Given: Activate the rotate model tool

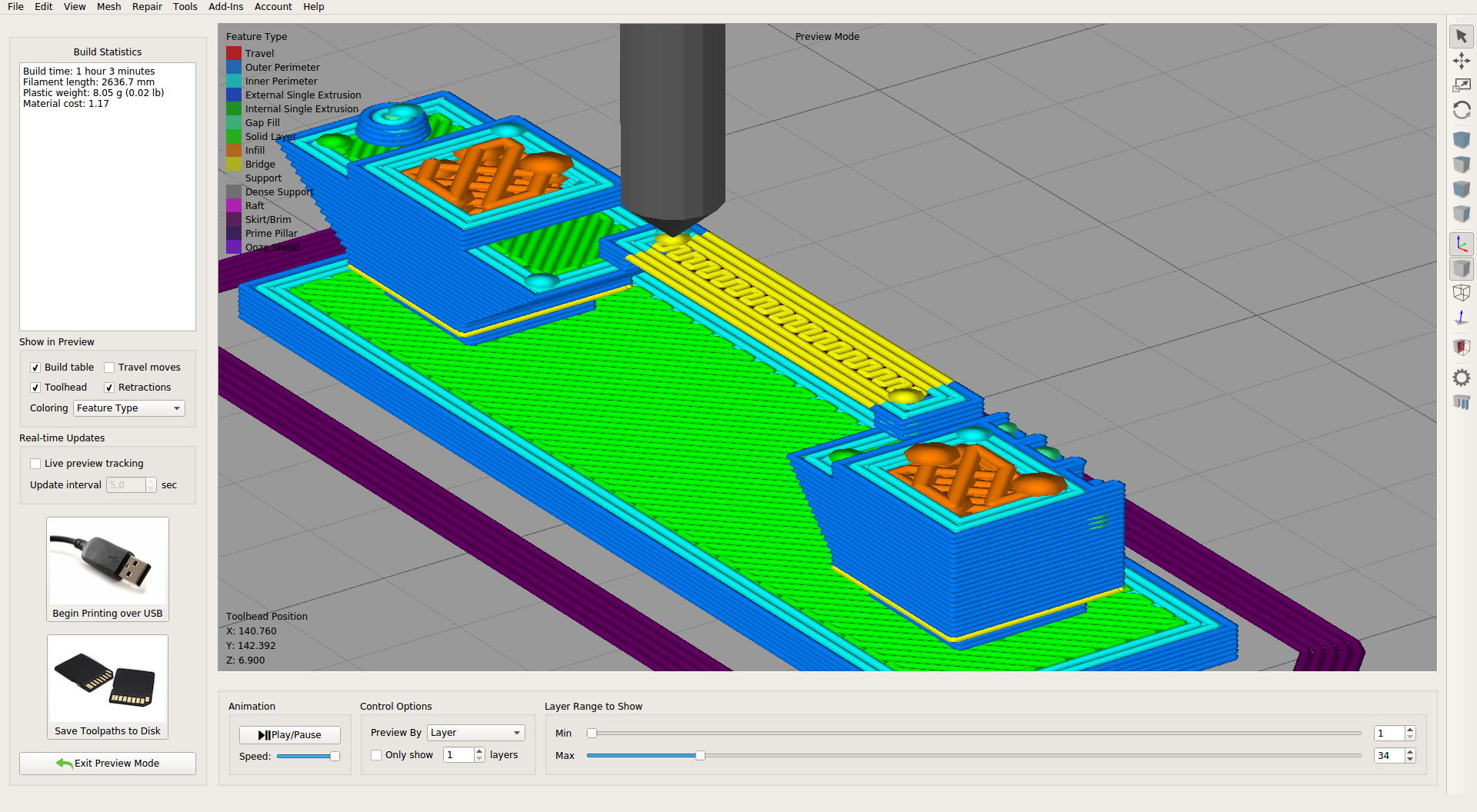Looking at the screenshot, I should (1461, 110).
